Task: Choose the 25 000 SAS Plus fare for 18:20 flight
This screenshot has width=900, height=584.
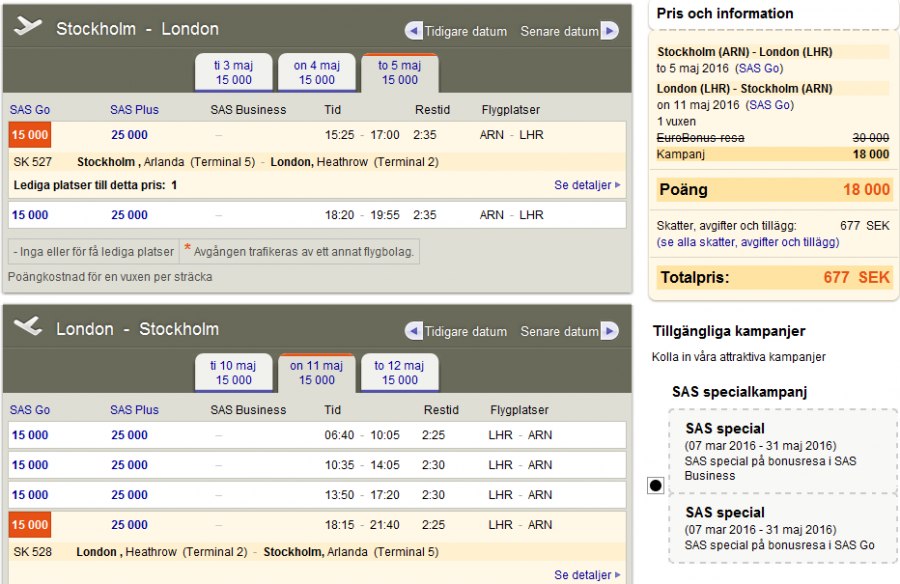Action: 129,215
